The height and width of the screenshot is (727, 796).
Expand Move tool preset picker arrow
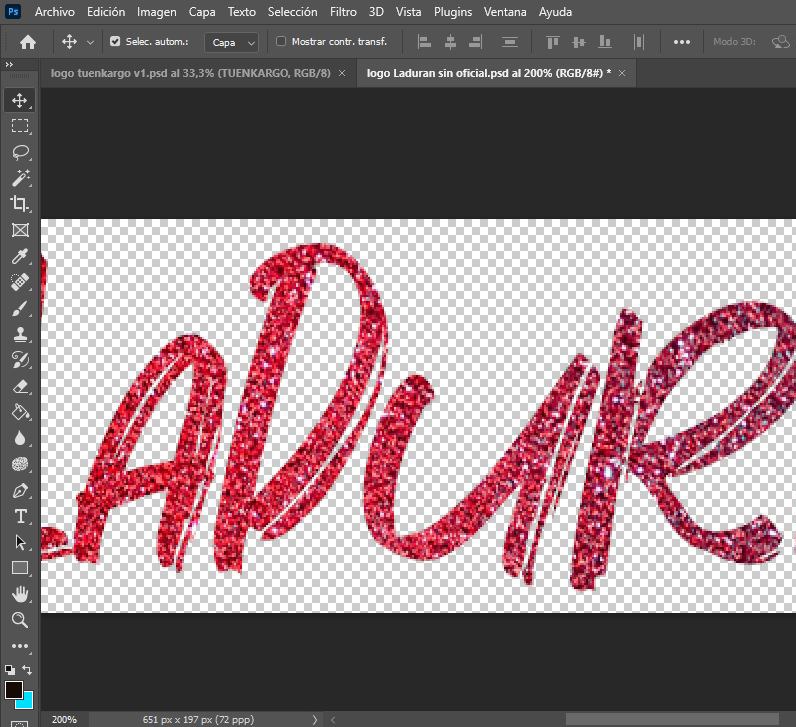[x=90, y=42]
